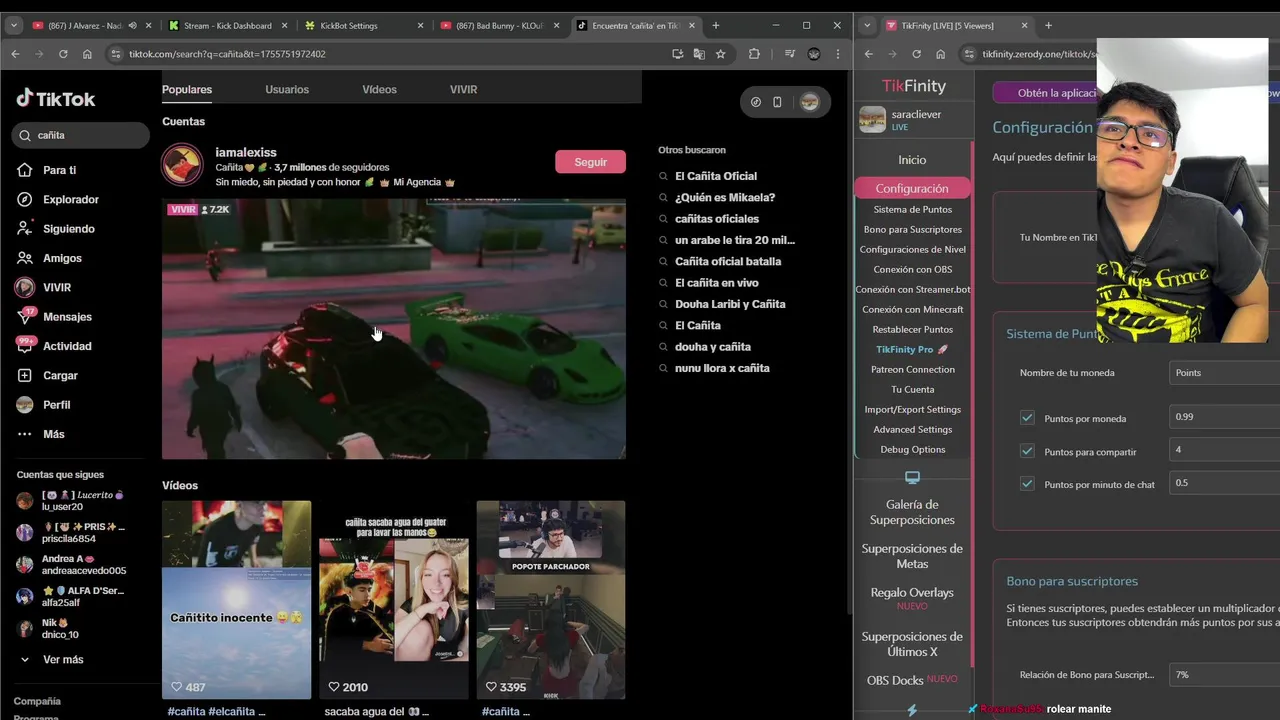Bookmark the TikTok page with star icon
Viewport: 1280px width, 720px height.
tap(720, 54)
